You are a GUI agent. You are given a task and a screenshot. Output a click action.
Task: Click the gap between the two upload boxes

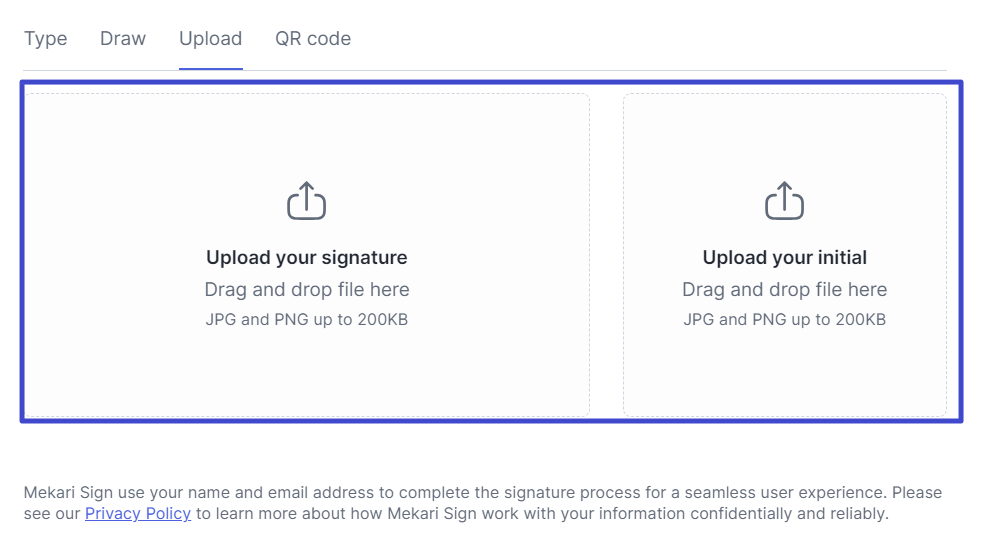point(606,255)
